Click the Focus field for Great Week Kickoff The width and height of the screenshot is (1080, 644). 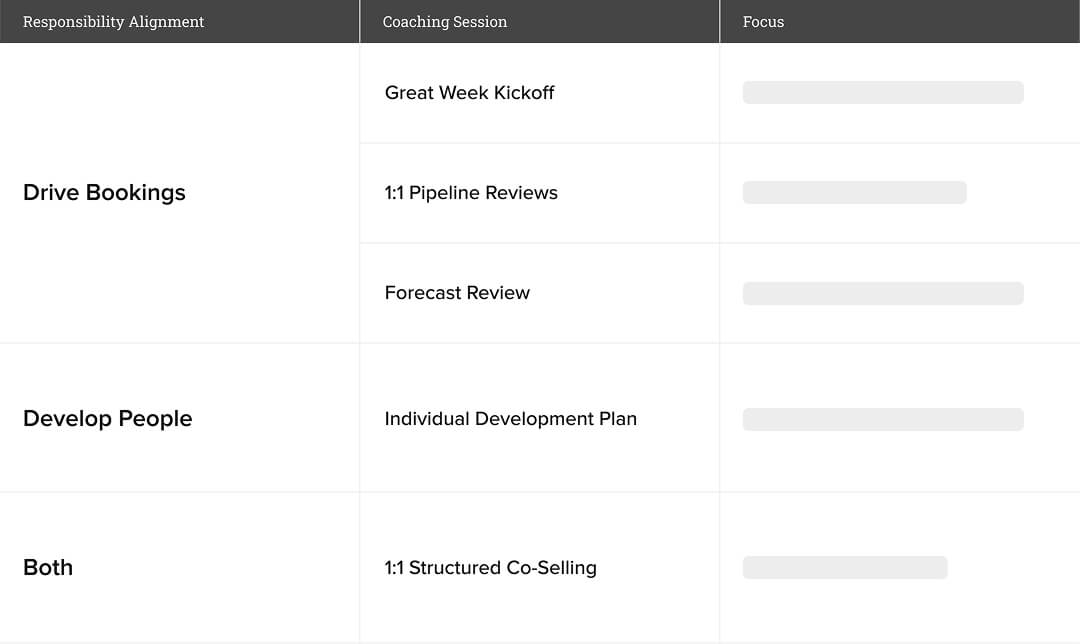tap(883, 92)
